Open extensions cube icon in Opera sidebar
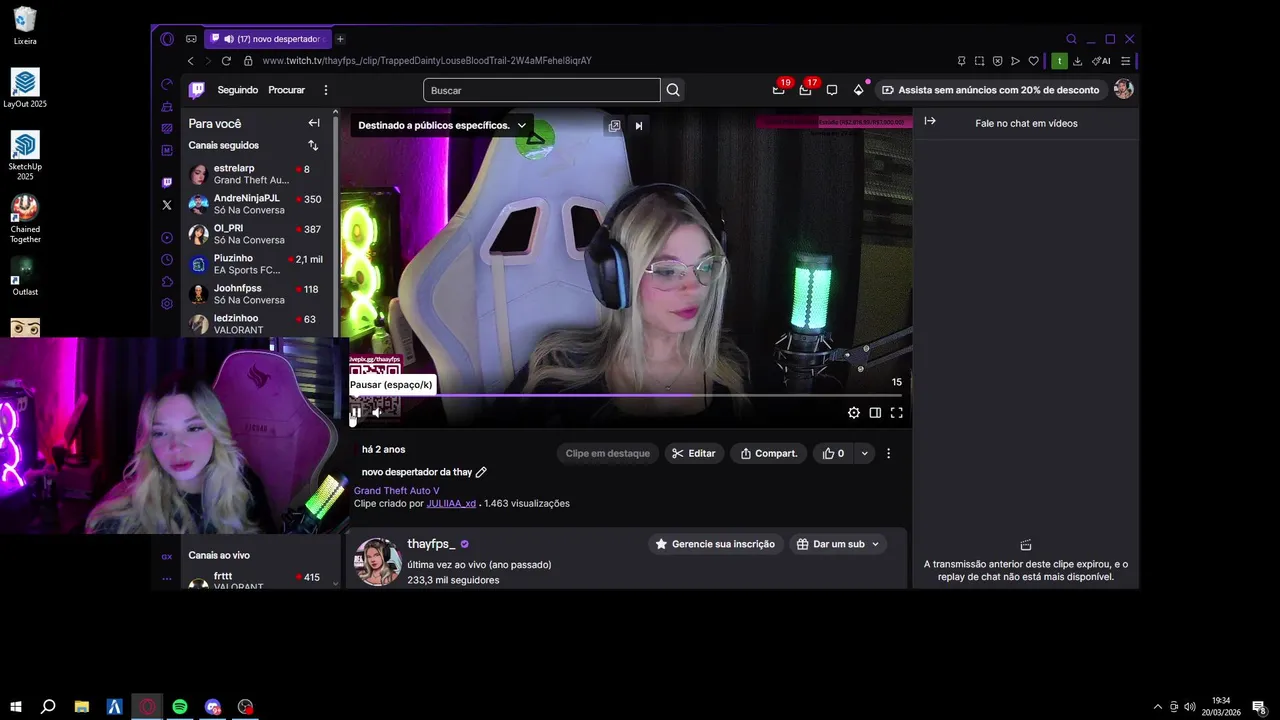Viewport: 1280px width, 720px height. pos(167,282)
